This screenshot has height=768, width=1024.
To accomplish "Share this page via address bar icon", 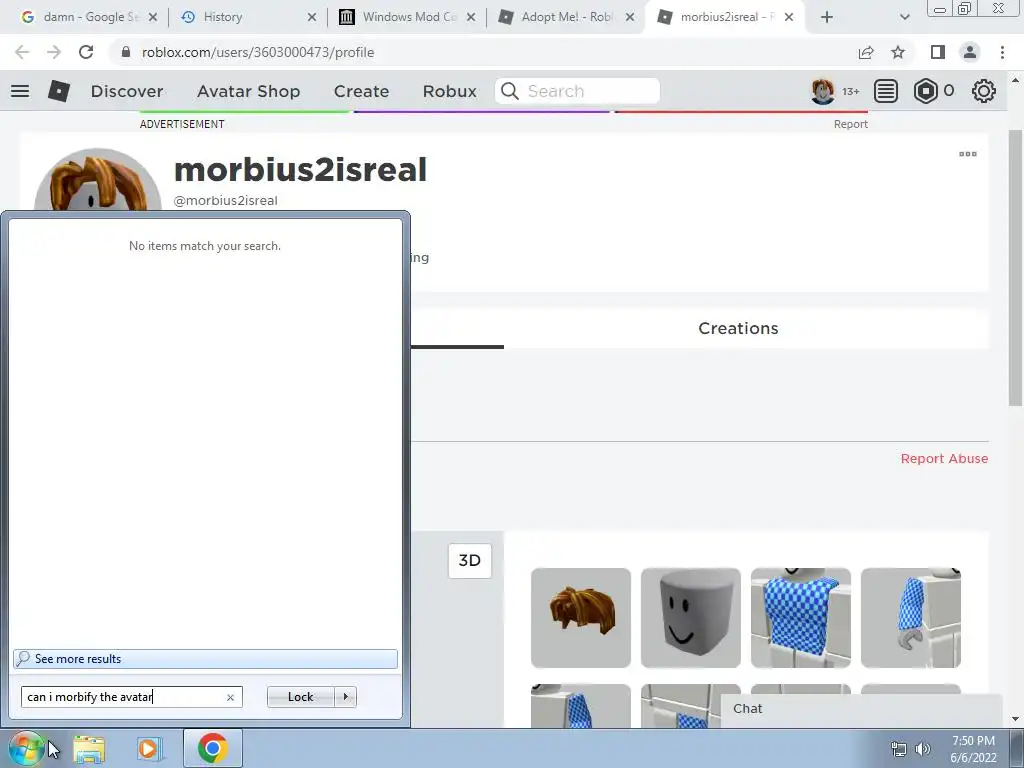I will click(x=866, y=52).
